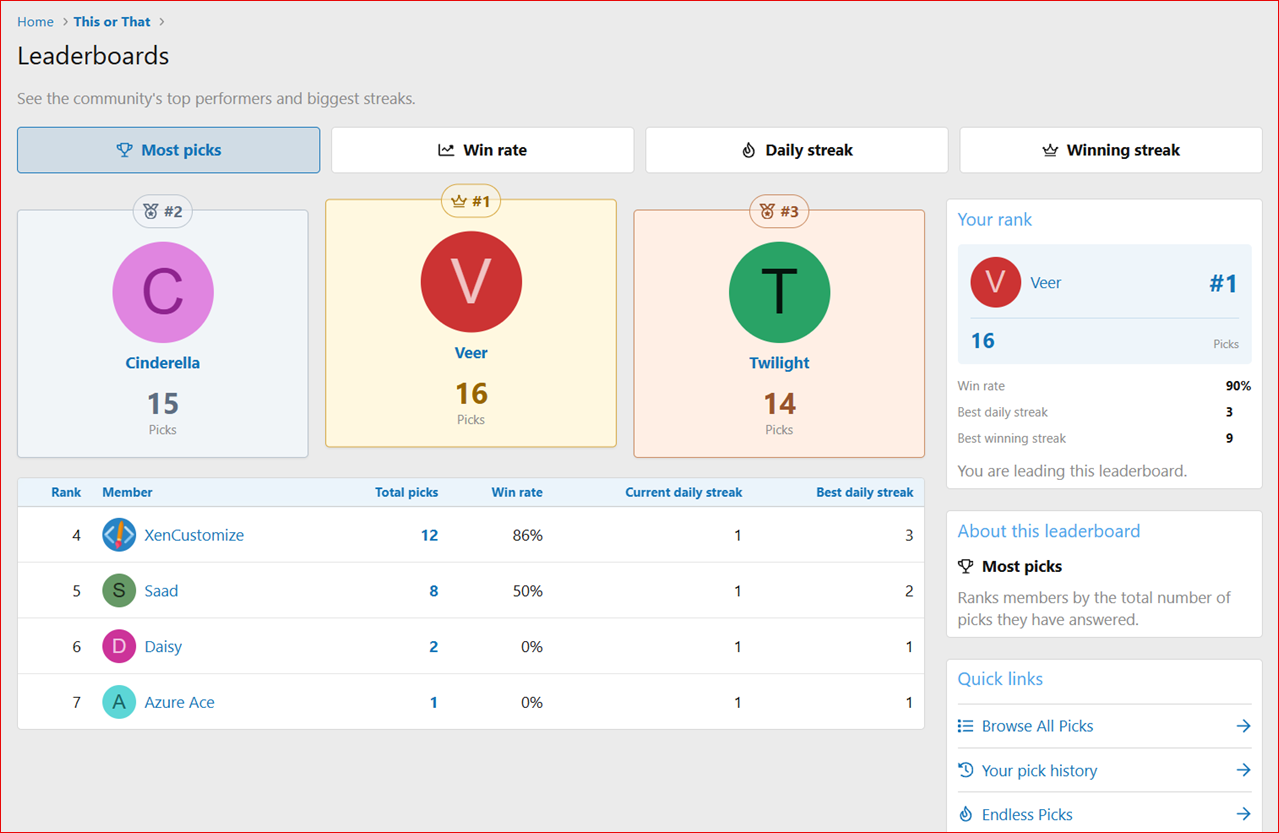Switch to the Winning streak tab
Viewport: 1279px width, 833px height.
pos(1110,150)
